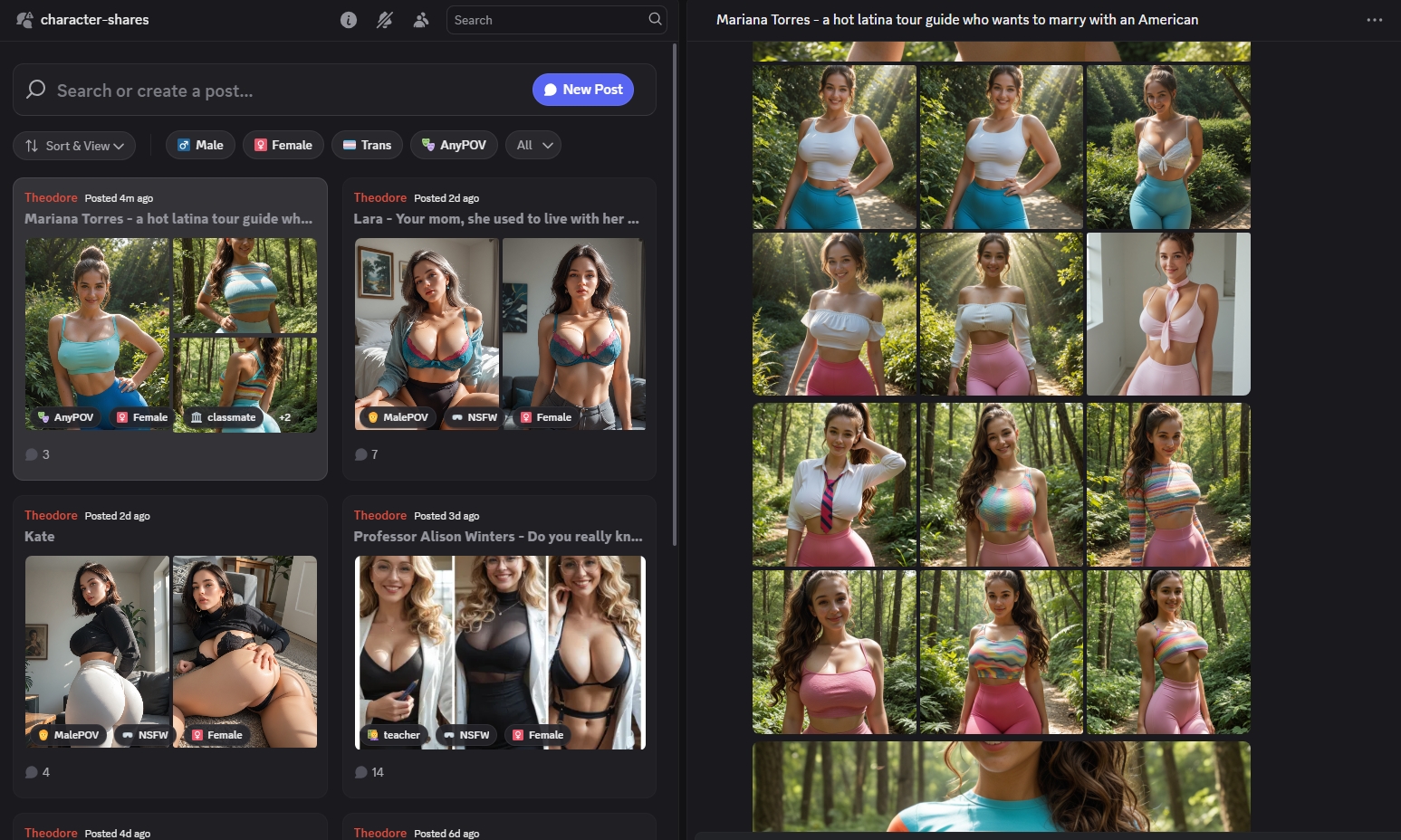Open the three-dot more menu in post header
This screenshot has width=1401, height=840.
click(x=1375, y=20)
